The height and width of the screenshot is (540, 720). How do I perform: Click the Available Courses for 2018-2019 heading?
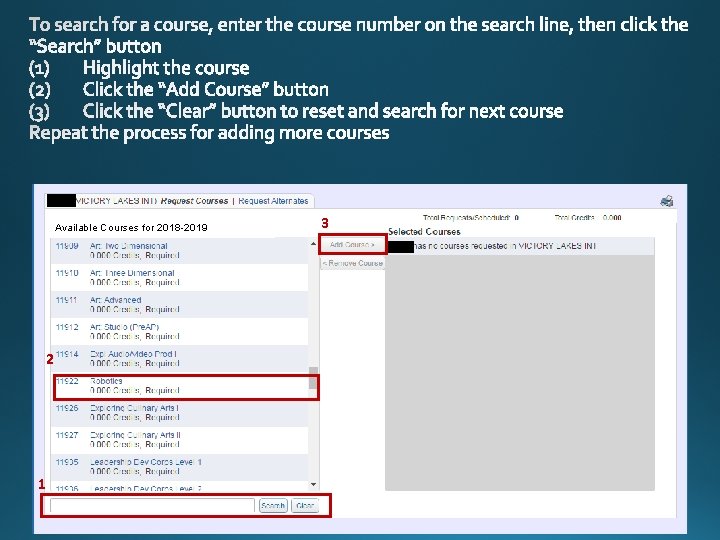[x=131, y=228]
